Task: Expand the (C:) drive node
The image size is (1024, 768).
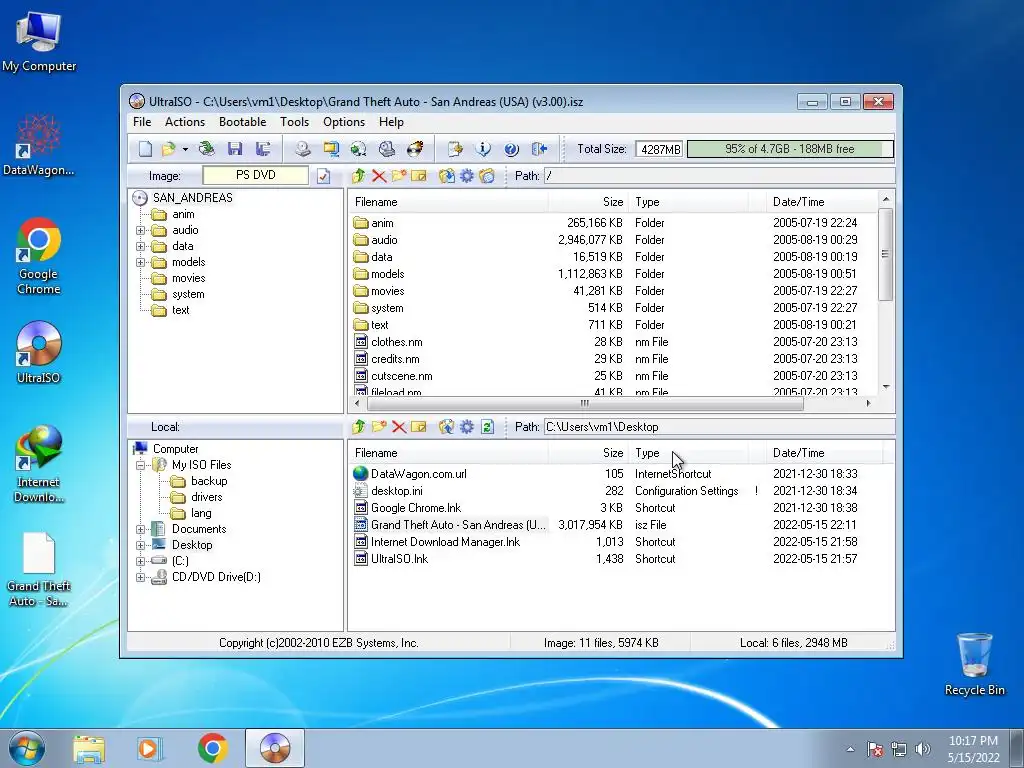Action: [x=140, y=561]
